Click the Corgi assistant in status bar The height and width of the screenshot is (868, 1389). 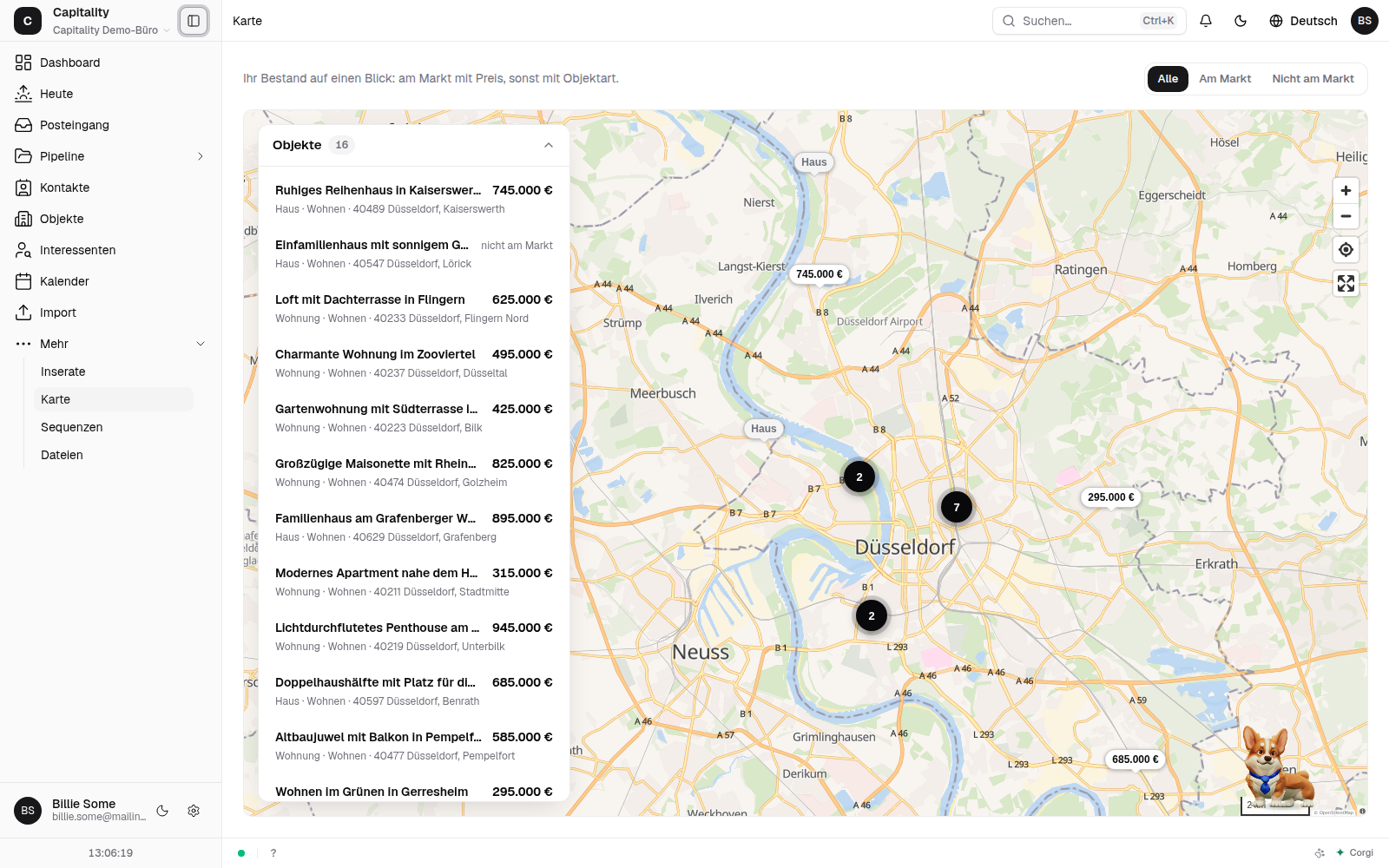tap(1355, 853)
